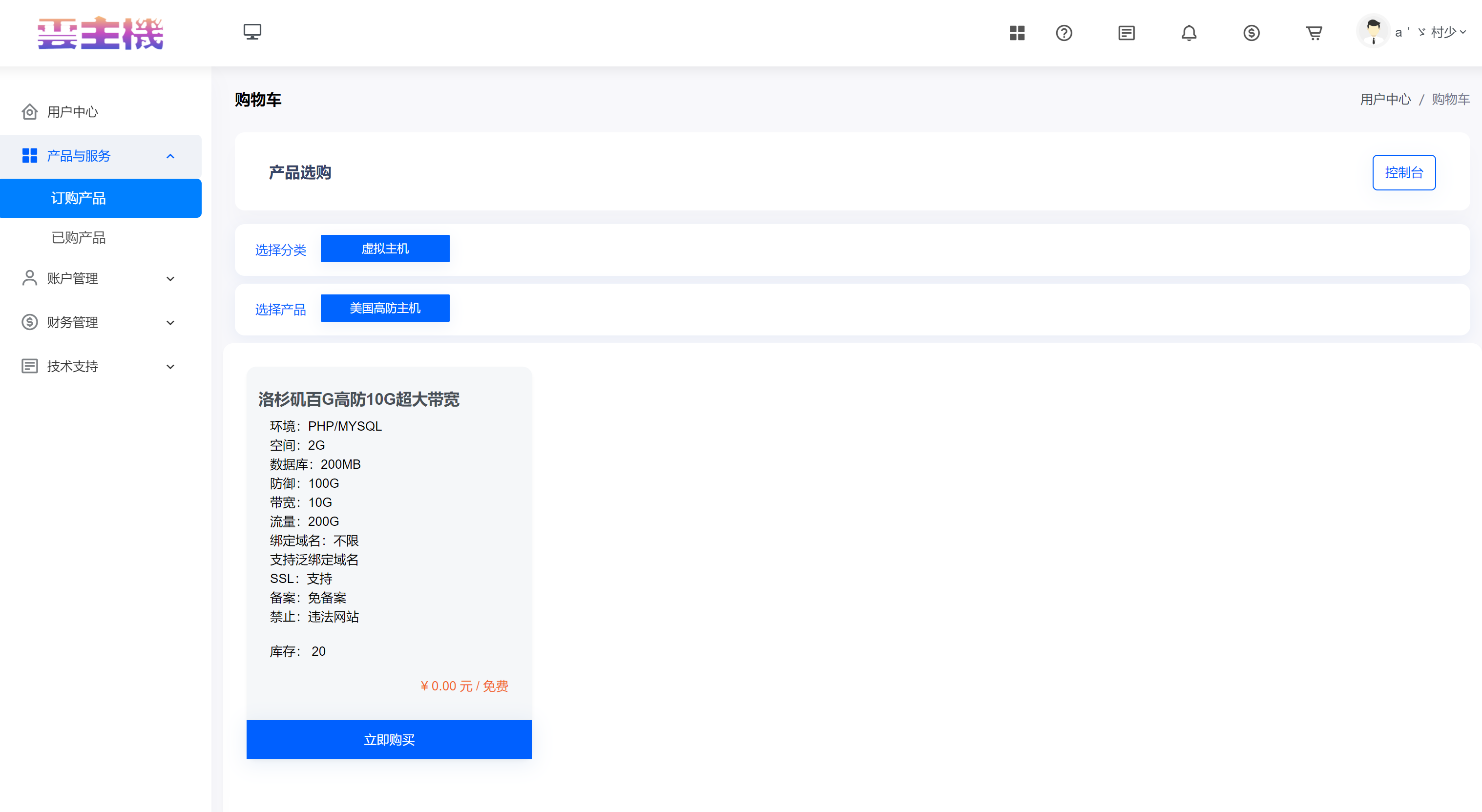Open the grid apps icon in top bar
The image size is (1482, 812).
(x=1017, y=33)
